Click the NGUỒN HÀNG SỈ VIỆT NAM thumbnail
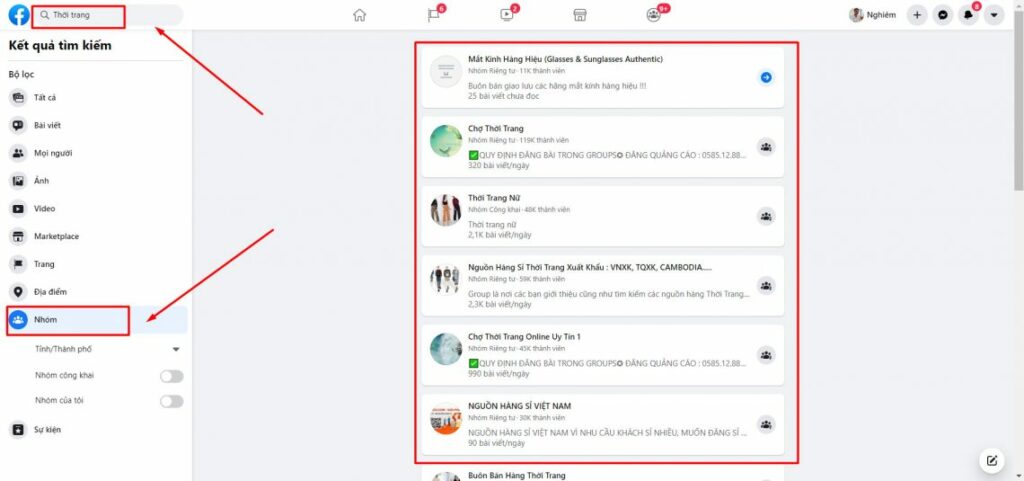Screen dimensions: 1024x481 pyautogui.click(x=445, y=423)
